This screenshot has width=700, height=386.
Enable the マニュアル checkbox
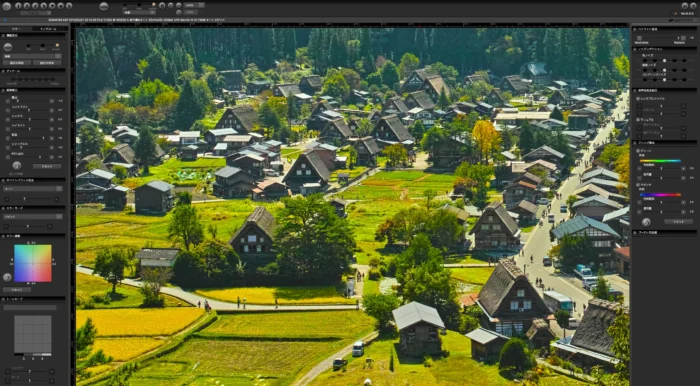point(638,120)
